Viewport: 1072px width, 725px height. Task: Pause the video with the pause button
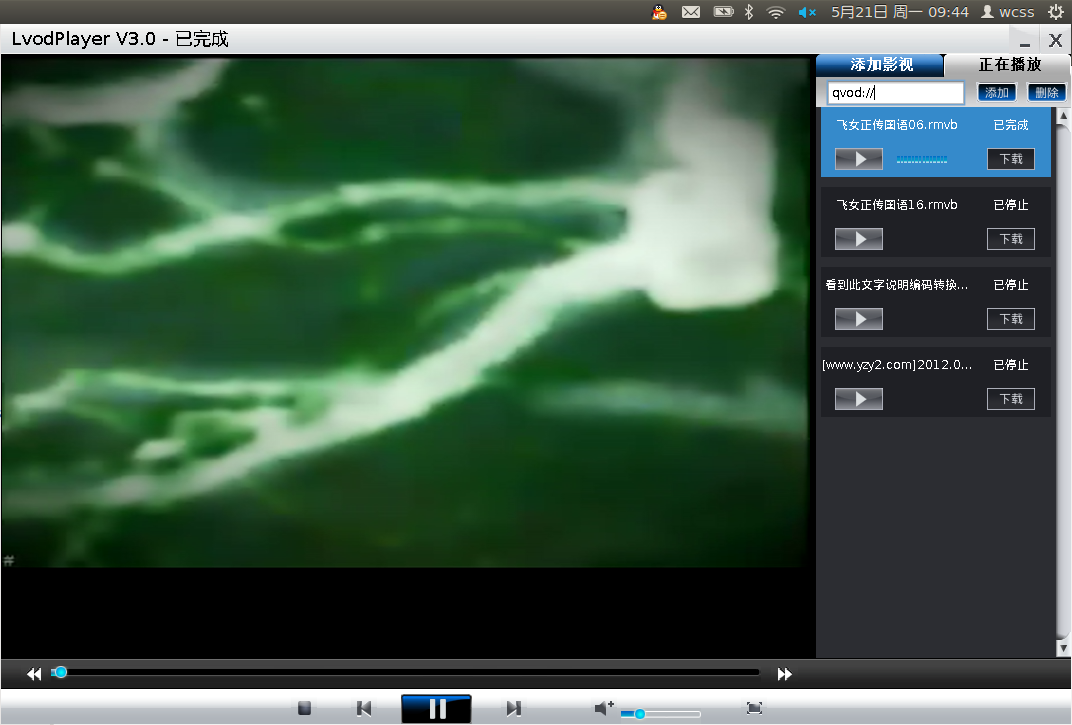point(436,709)
